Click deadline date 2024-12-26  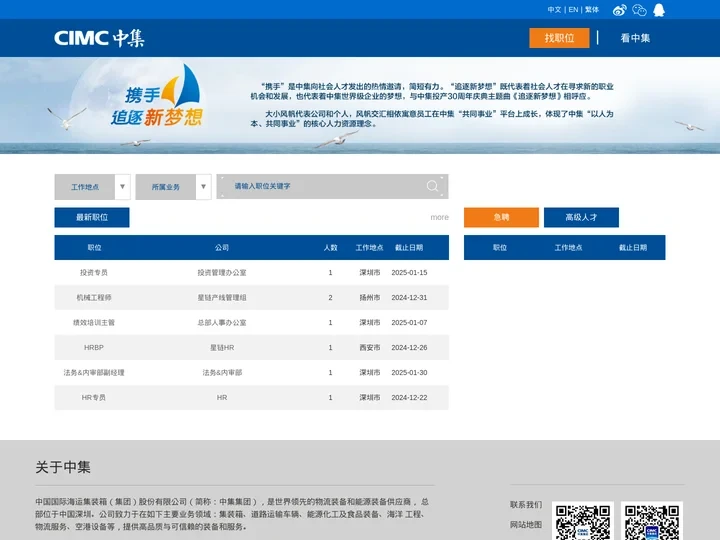[409, 348]
